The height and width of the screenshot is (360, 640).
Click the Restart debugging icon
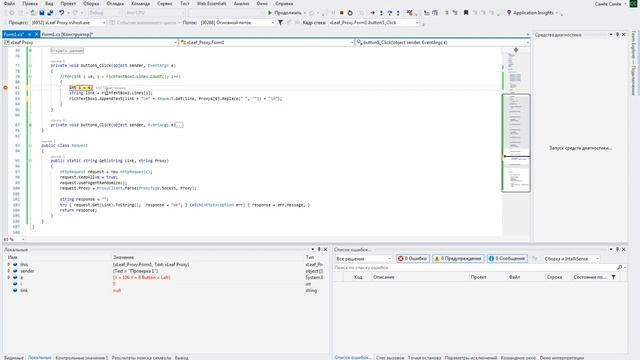coord(350,13)
